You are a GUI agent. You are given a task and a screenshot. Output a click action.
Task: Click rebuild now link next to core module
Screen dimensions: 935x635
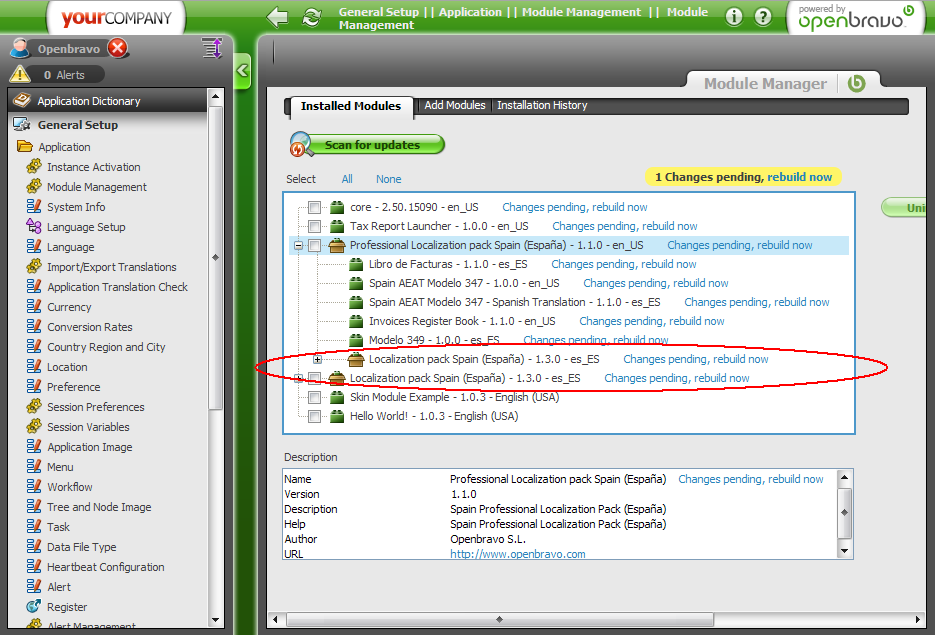620,207
